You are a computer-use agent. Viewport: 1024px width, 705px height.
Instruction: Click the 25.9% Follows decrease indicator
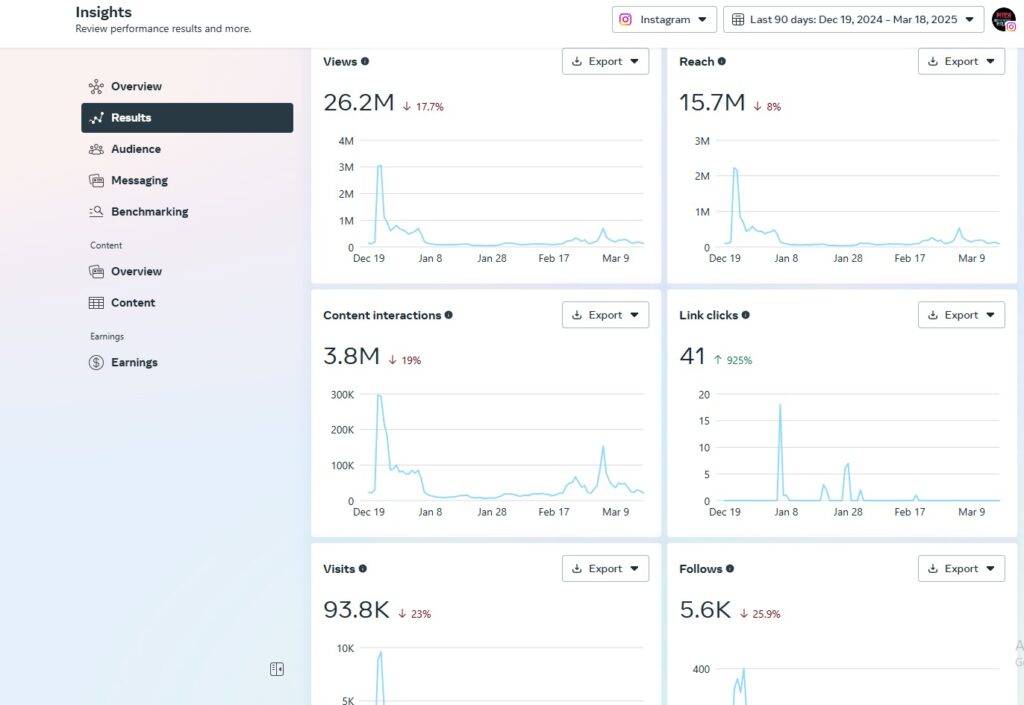(760, 614)
